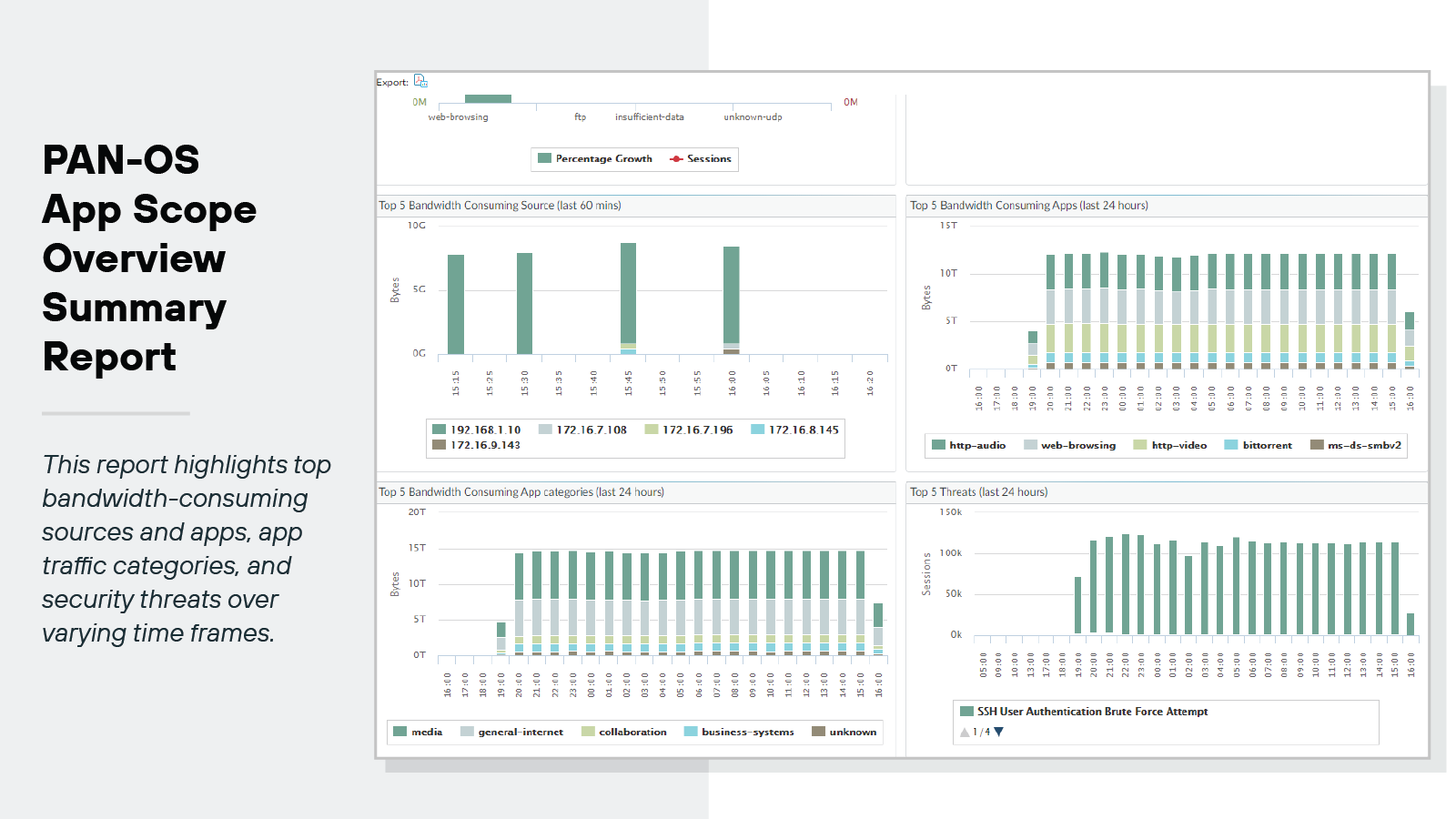Toggle http-audio app in legend

click(x=976, y=445)
